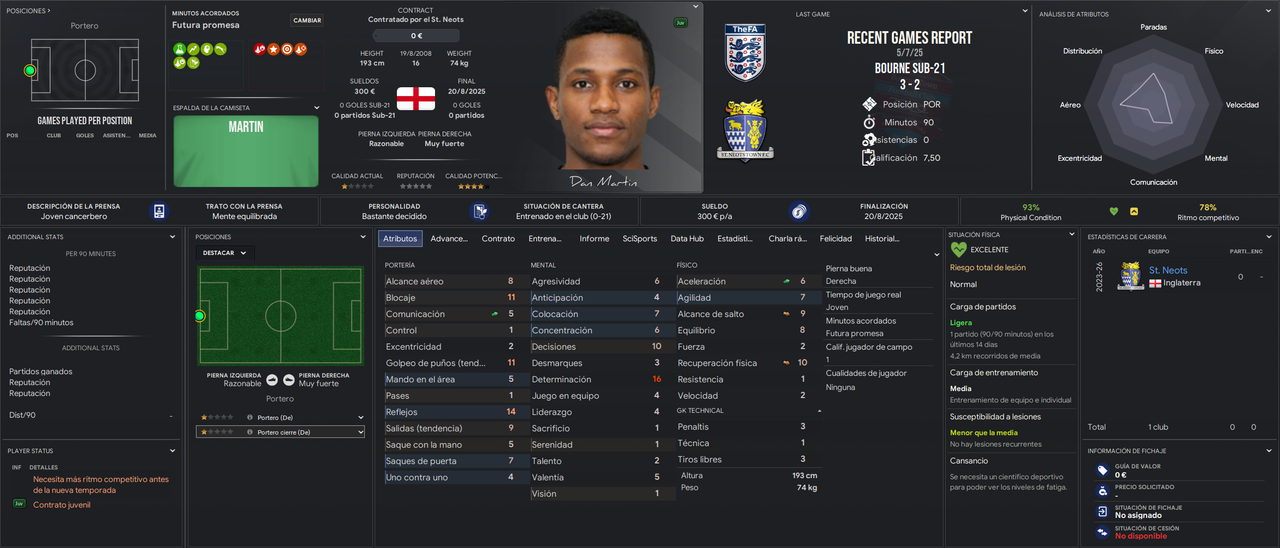Image resolution: width=1280 pixels, height=548 pixels.
Task: Click the England FA crest
Action: tap(745, 53)
